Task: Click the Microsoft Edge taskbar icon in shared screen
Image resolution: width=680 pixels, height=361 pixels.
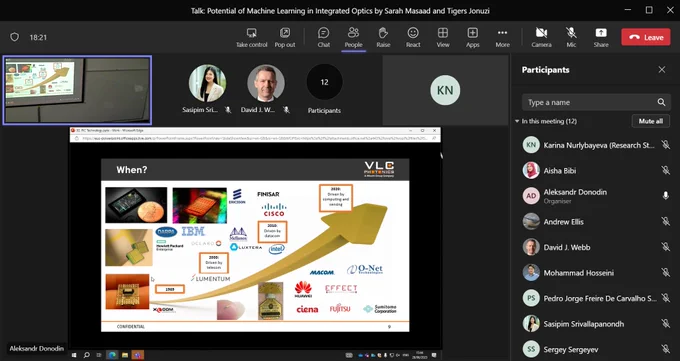Action: click(x=112, y=355)
